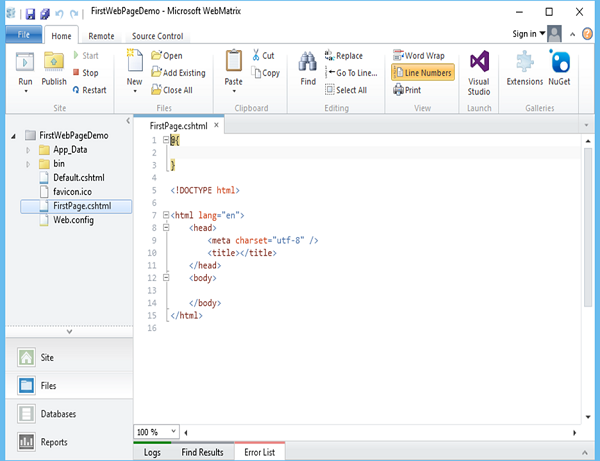Select Web.config in file tree
Viewport: 600px width, 461px height.
pos(75,220)
